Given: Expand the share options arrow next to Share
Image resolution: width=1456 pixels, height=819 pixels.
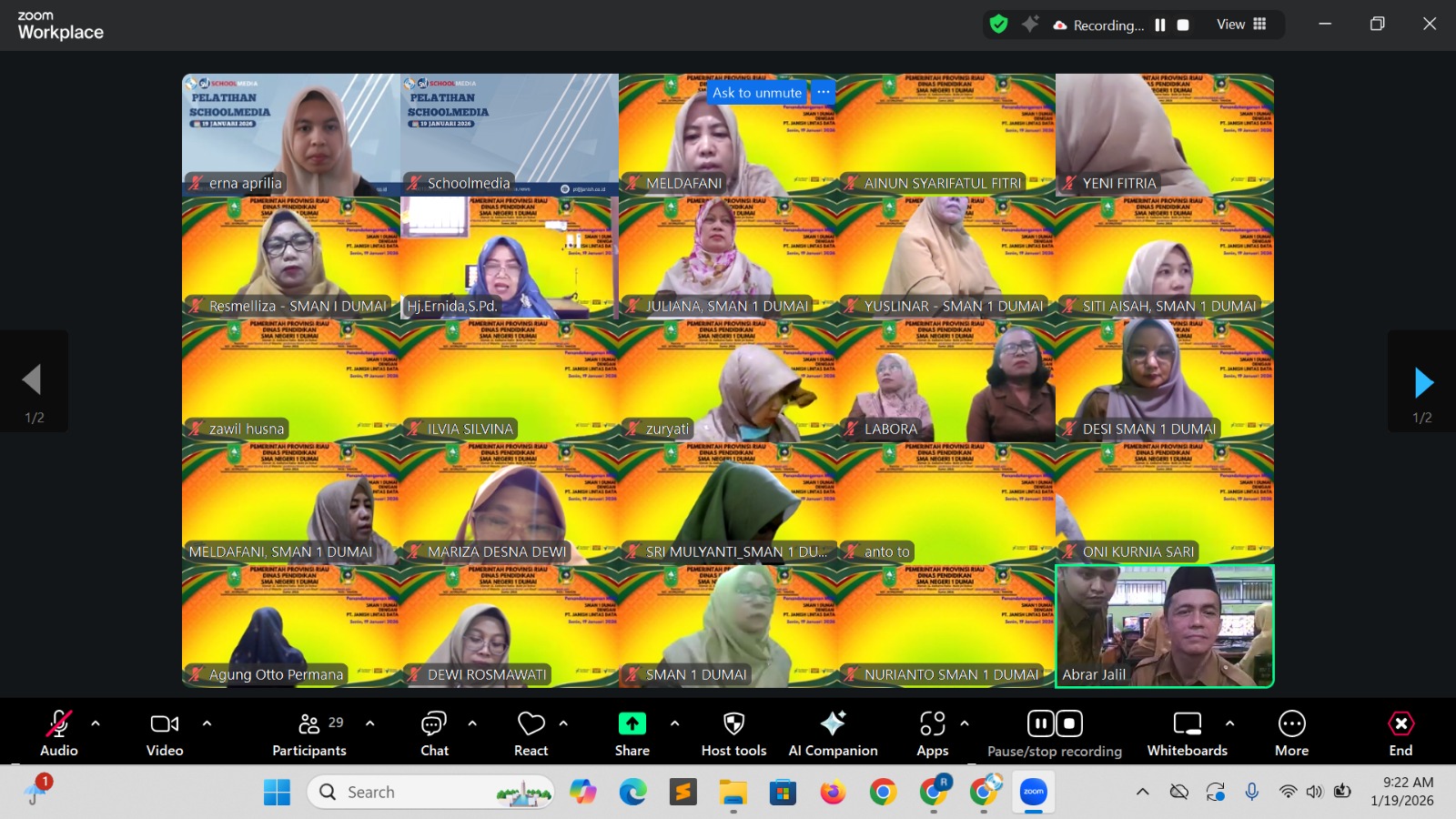Looking at the screenshot, I should 674,723.
